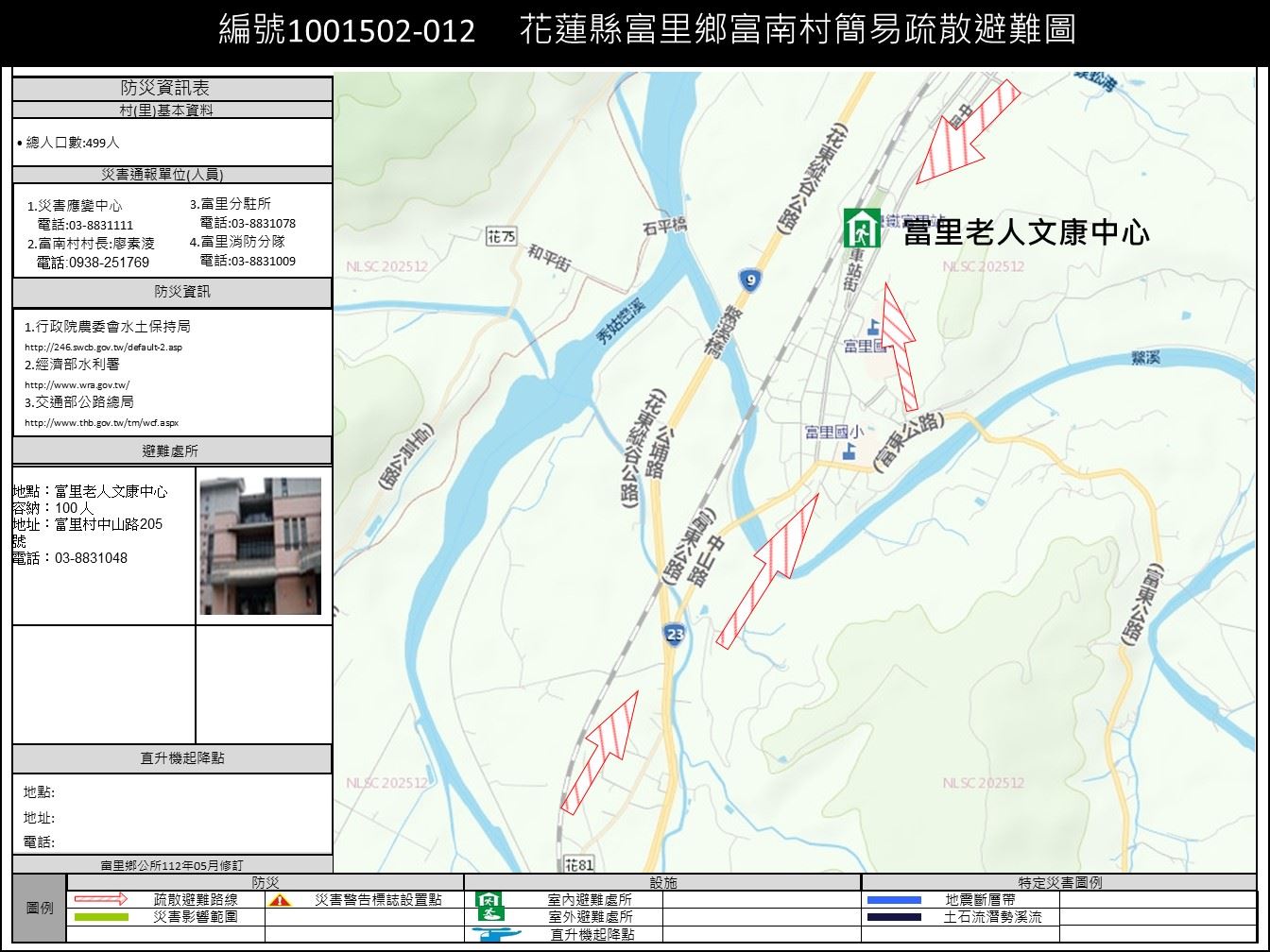Click the 富里老人文康中心 building photo
1270x952 pixels.
pyautogui.click(x=259, y=546)
